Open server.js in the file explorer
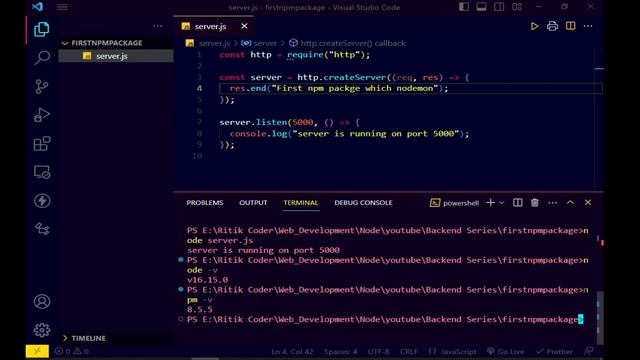The image size is (640, 360). 116,56
